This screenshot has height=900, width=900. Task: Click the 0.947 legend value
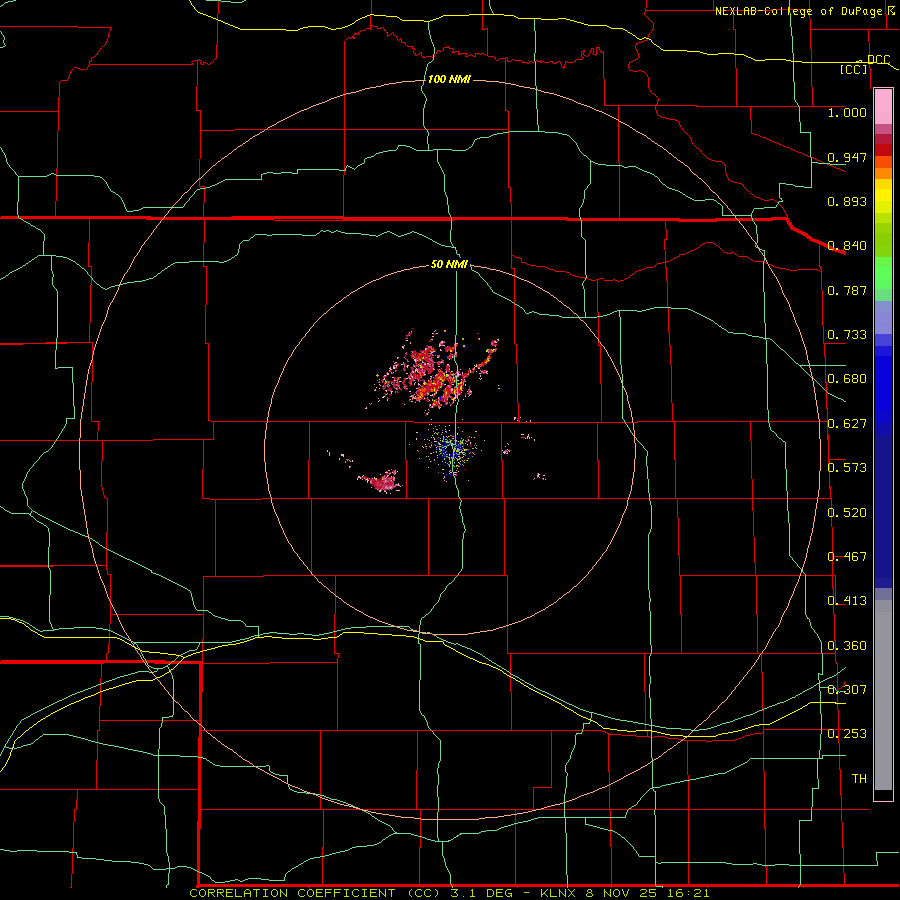pos(847,157)
